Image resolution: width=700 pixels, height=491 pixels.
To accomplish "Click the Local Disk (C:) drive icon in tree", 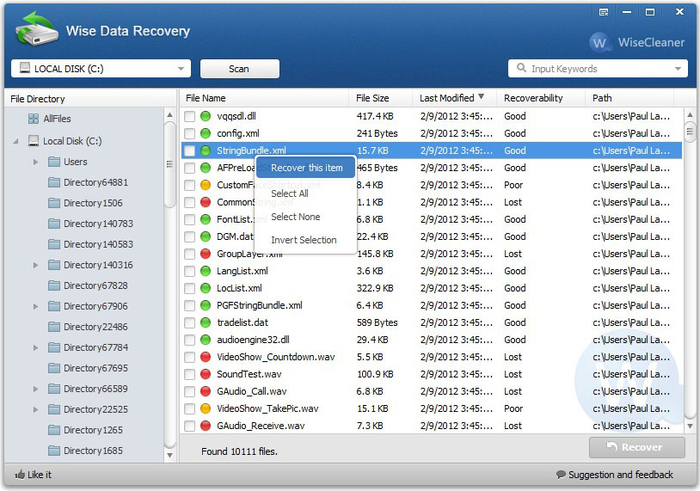I will (x=33, y=141).
